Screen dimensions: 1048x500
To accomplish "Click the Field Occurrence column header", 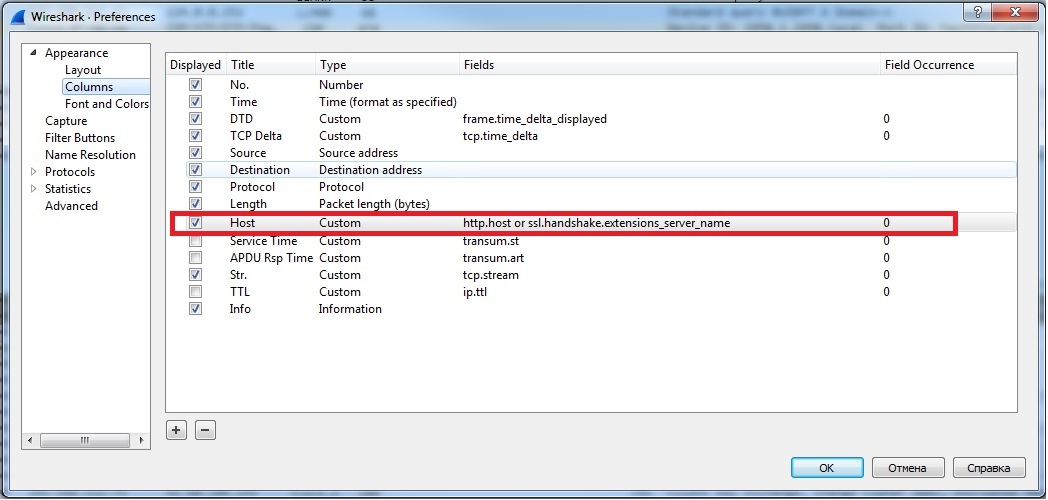I will [948, 65].
